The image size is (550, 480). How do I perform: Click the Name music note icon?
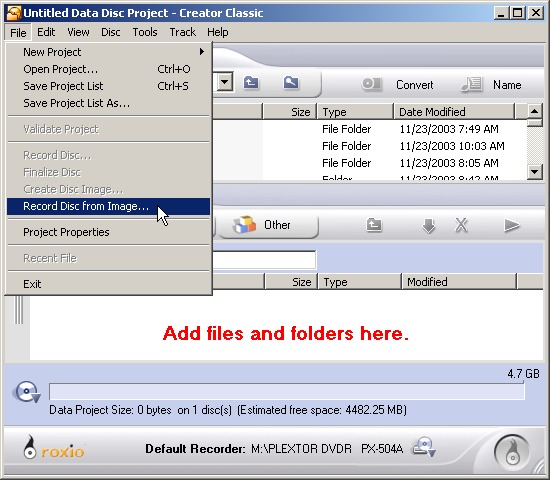[x=472, y=85]
